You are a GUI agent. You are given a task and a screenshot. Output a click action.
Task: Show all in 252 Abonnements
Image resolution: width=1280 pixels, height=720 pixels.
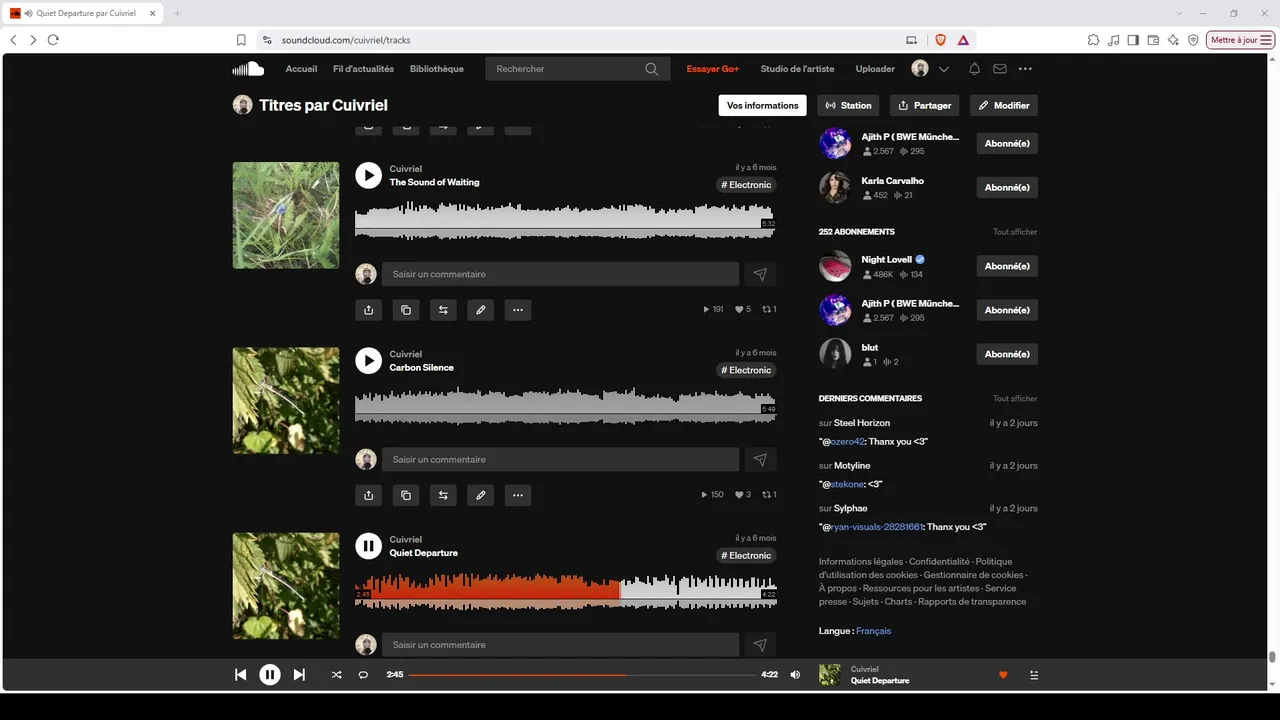(1015, 232)
